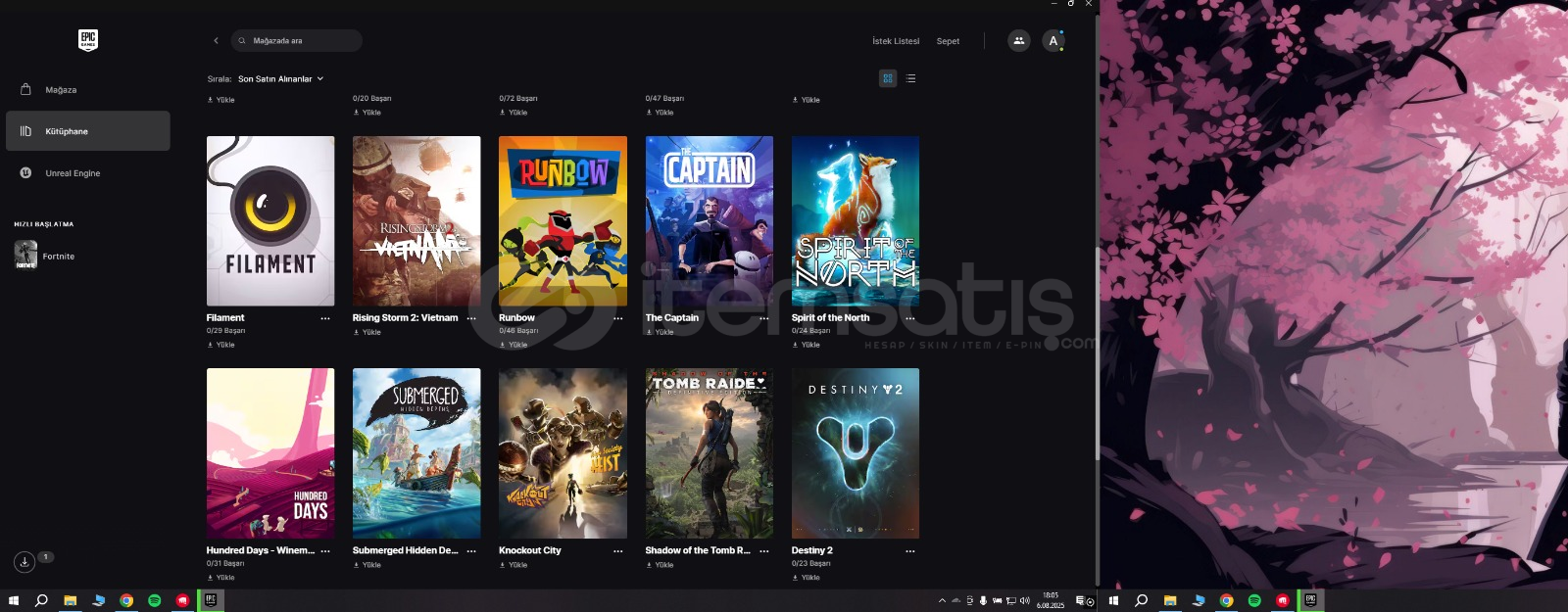Click Yükle to install Runbow
This screenshot has height=612, width=1568.
pyautogui.click(x=514, y=345)
